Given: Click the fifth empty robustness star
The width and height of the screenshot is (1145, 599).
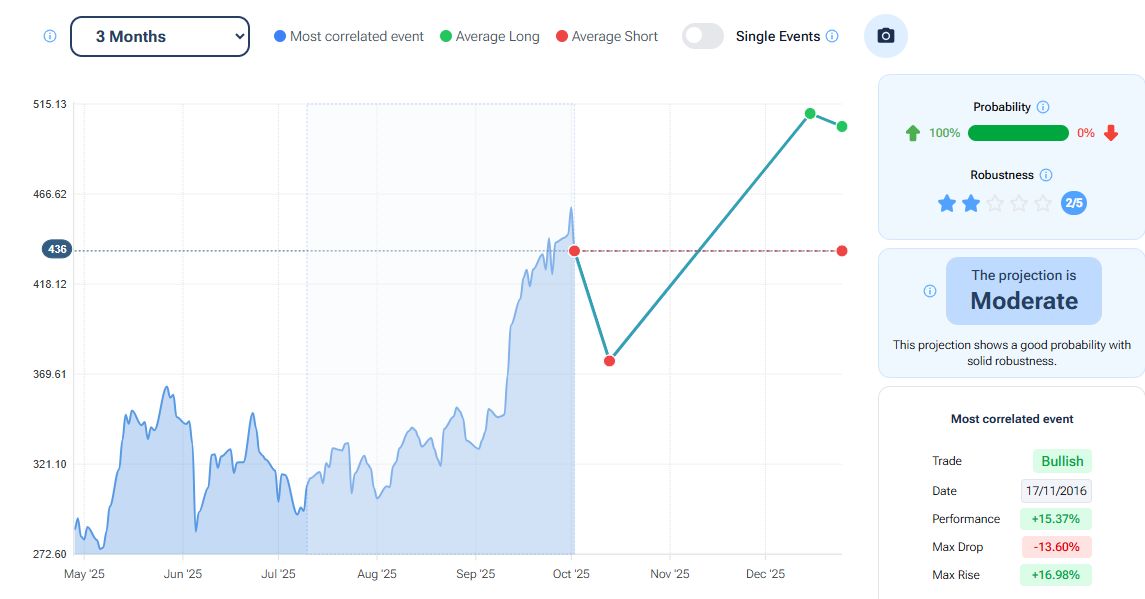Looking at the screenshot, I should [1043, 204].
